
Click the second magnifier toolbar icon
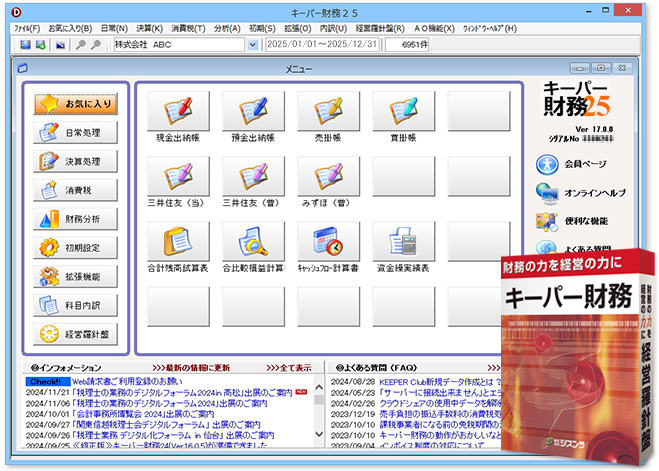(96, 45)
